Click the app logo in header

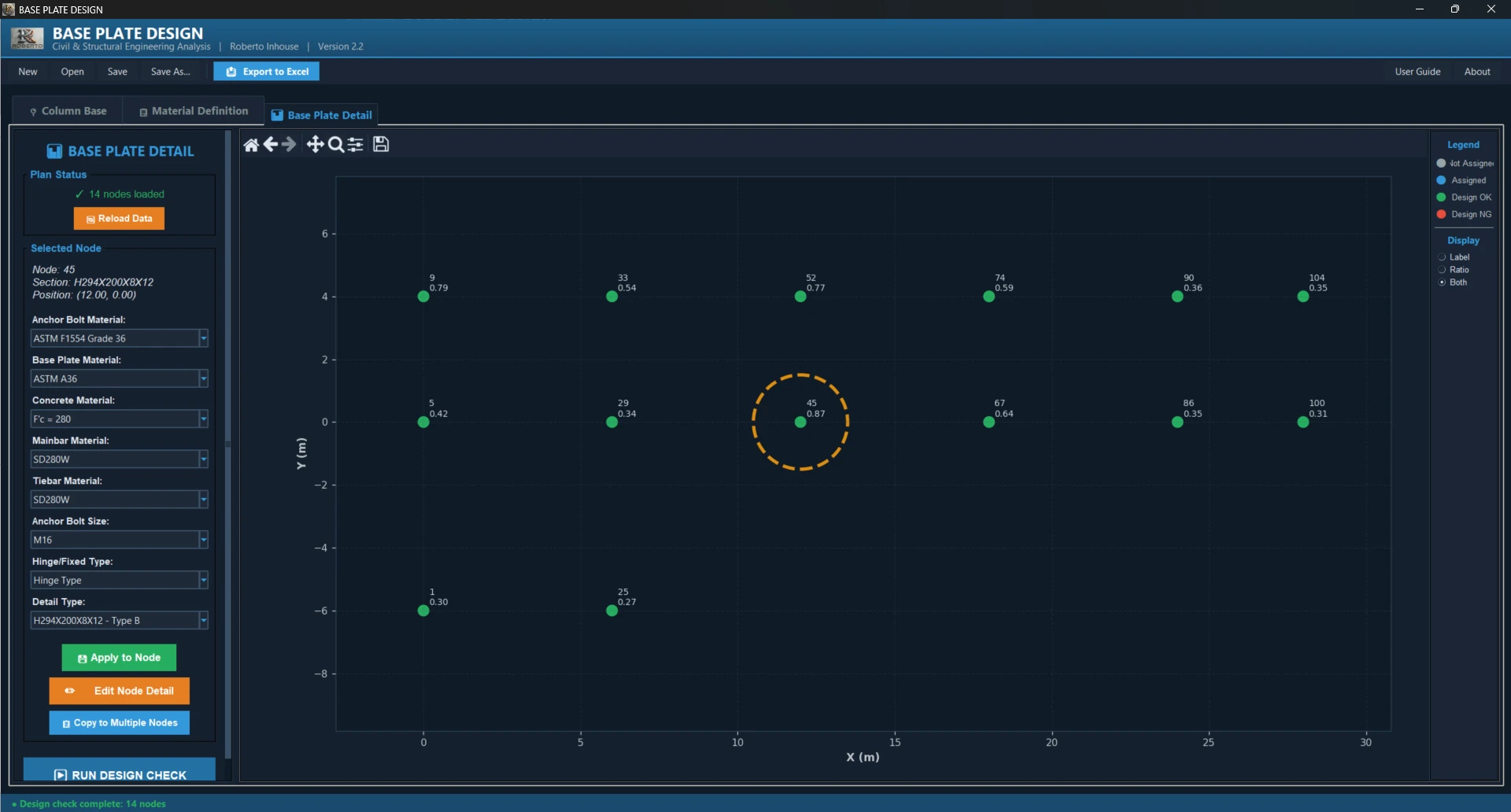28,39
